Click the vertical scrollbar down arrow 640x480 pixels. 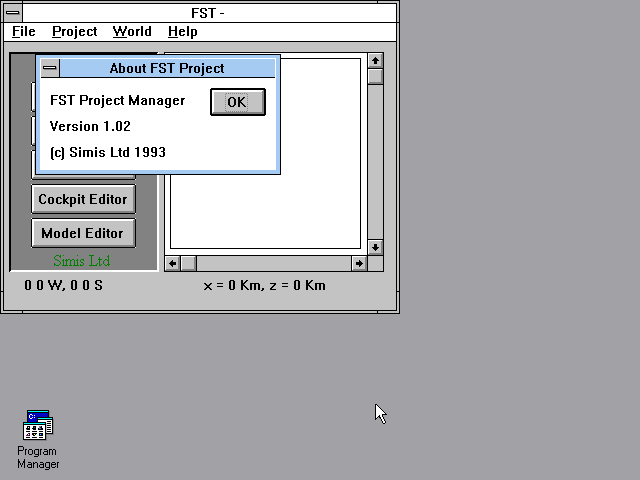(x=375, y=246)
